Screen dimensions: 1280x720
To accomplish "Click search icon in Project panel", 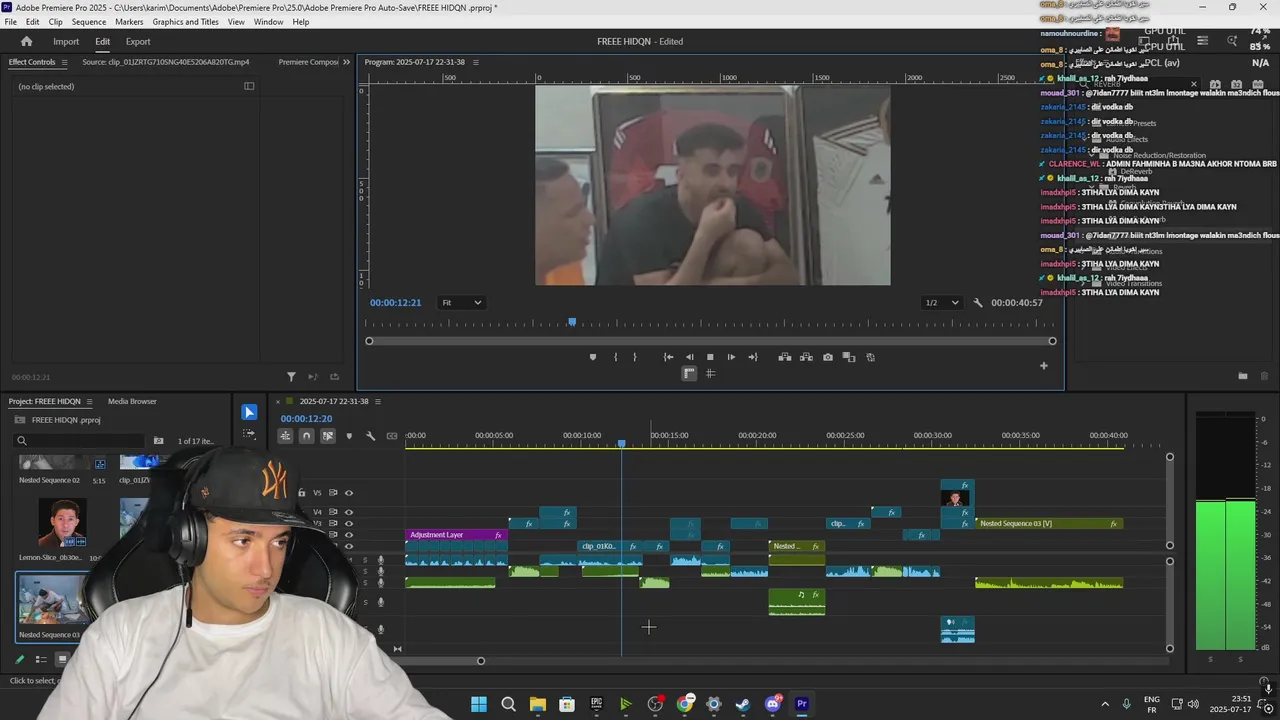I will pos(22,441).
